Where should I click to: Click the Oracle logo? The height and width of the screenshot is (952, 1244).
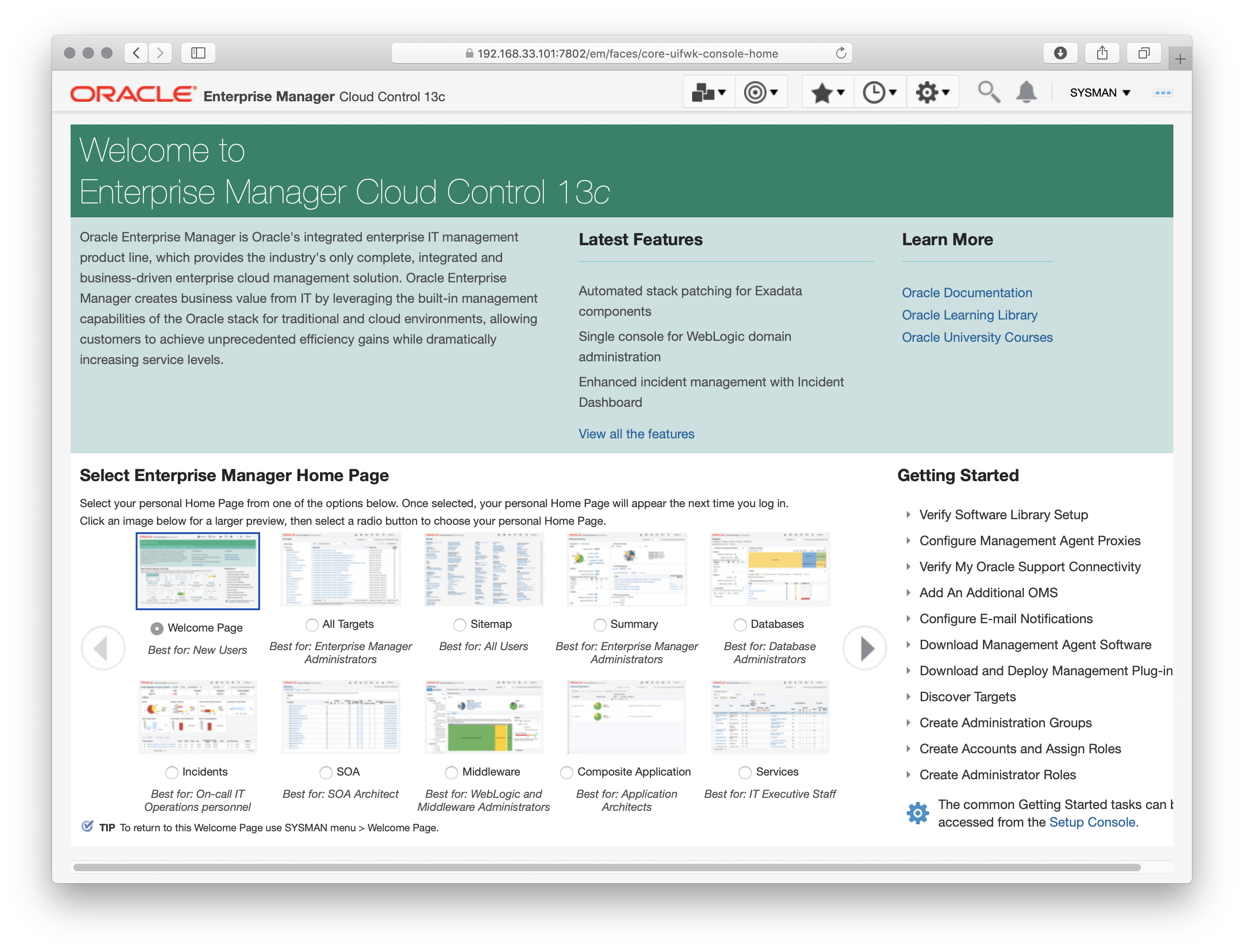pos(133,94)
